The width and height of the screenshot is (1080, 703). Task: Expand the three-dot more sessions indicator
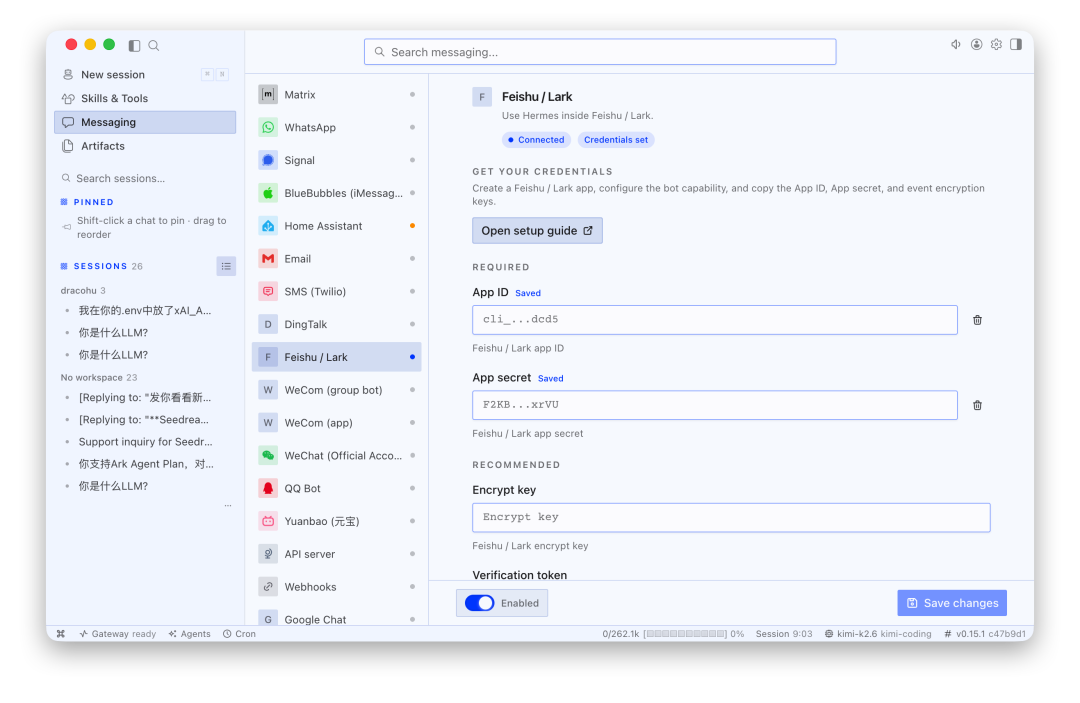228,506
